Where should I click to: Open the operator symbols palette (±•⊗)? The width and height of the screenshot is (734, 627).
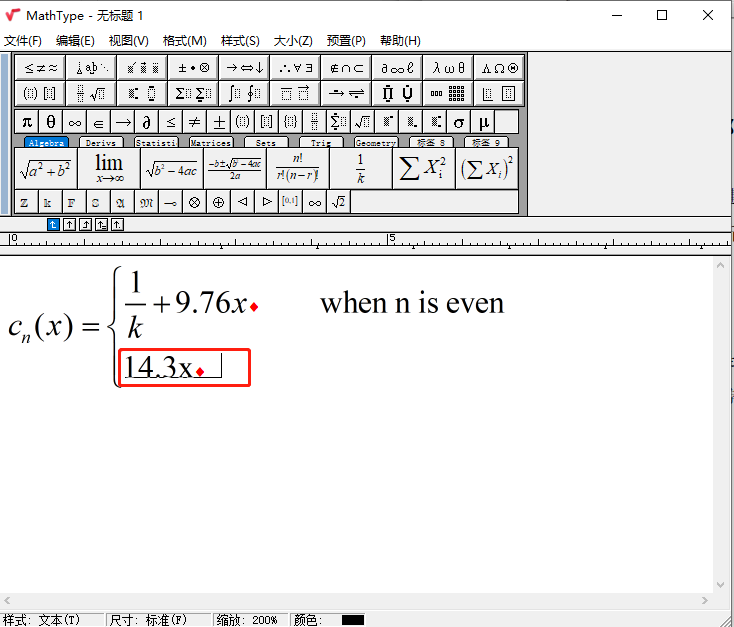pos(193,68)
